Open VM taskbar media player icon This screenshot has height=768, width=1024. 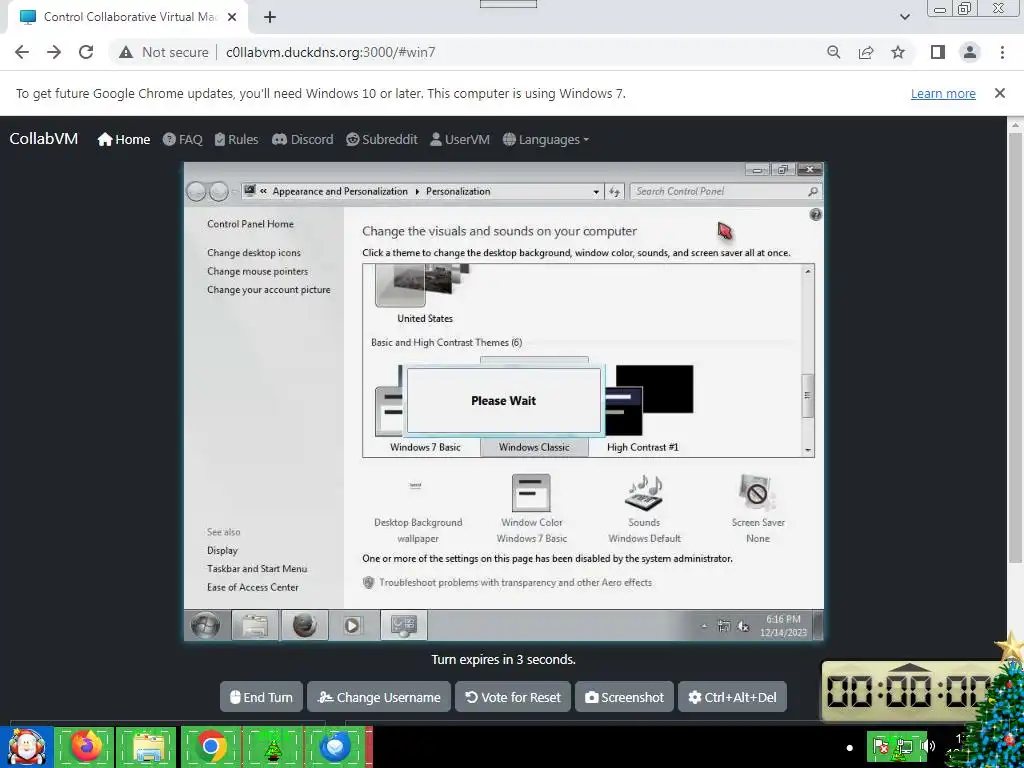(352, 626)
